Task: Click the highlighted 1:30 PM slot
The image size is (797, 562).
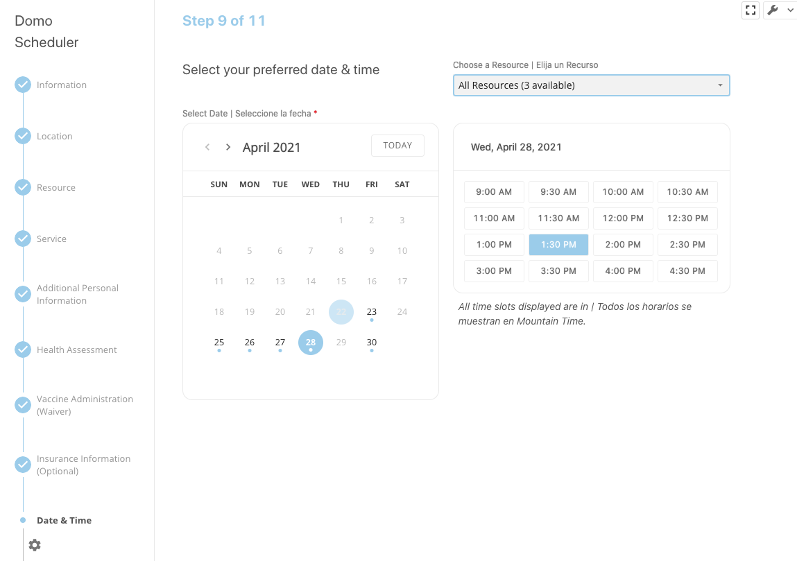Action: 559,245
